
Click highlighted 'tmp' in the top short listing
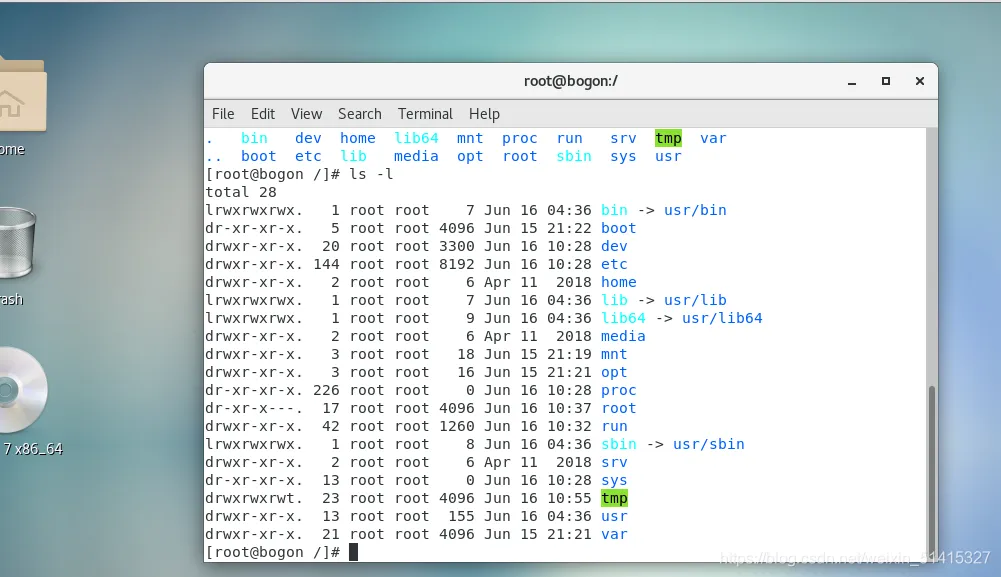point(668,138)
